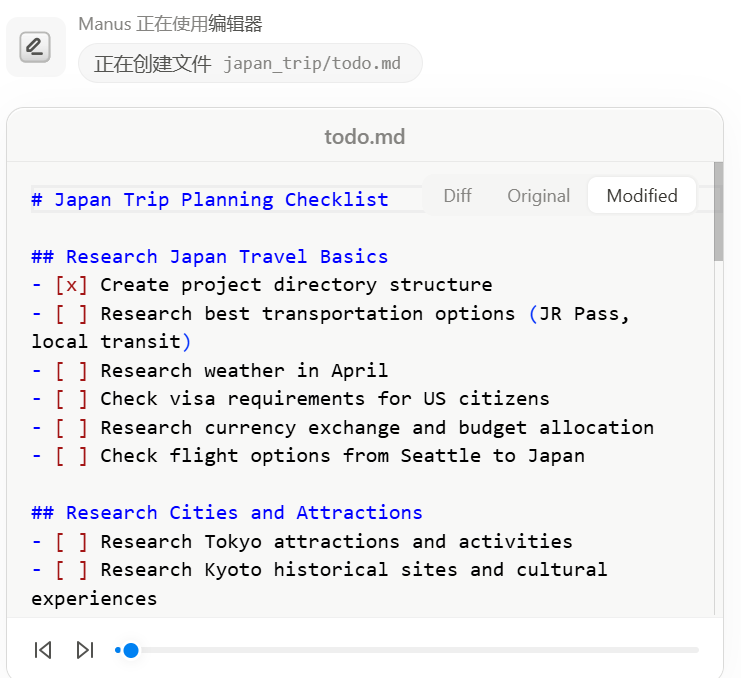Screen dimensions: 741x678
Task: Click the checked box for Create project directory
Action: click(x=71, y=285)
